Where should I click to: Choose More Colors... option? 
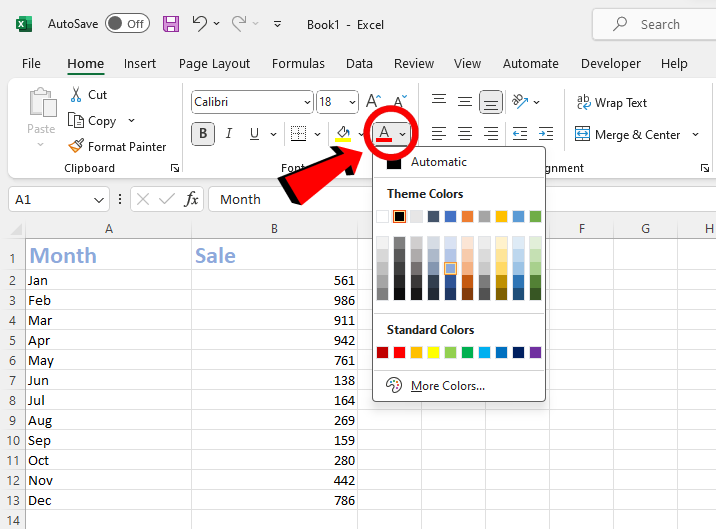tap(447, 386)
